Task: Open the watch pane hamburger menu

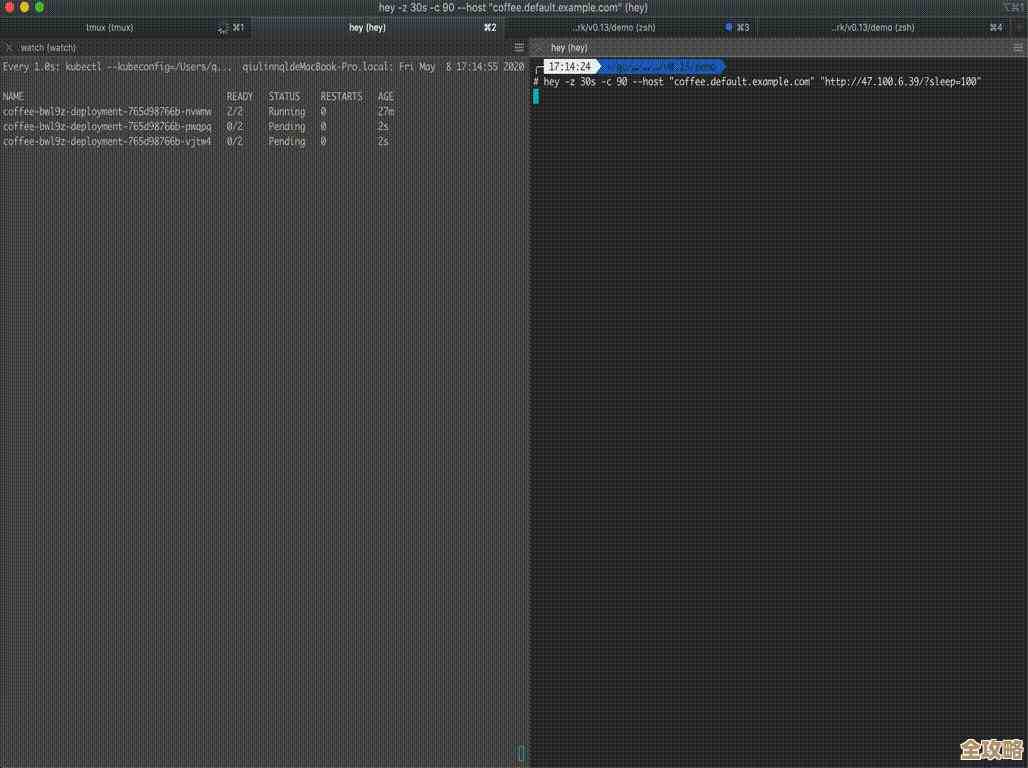Action: click(519, 47)
